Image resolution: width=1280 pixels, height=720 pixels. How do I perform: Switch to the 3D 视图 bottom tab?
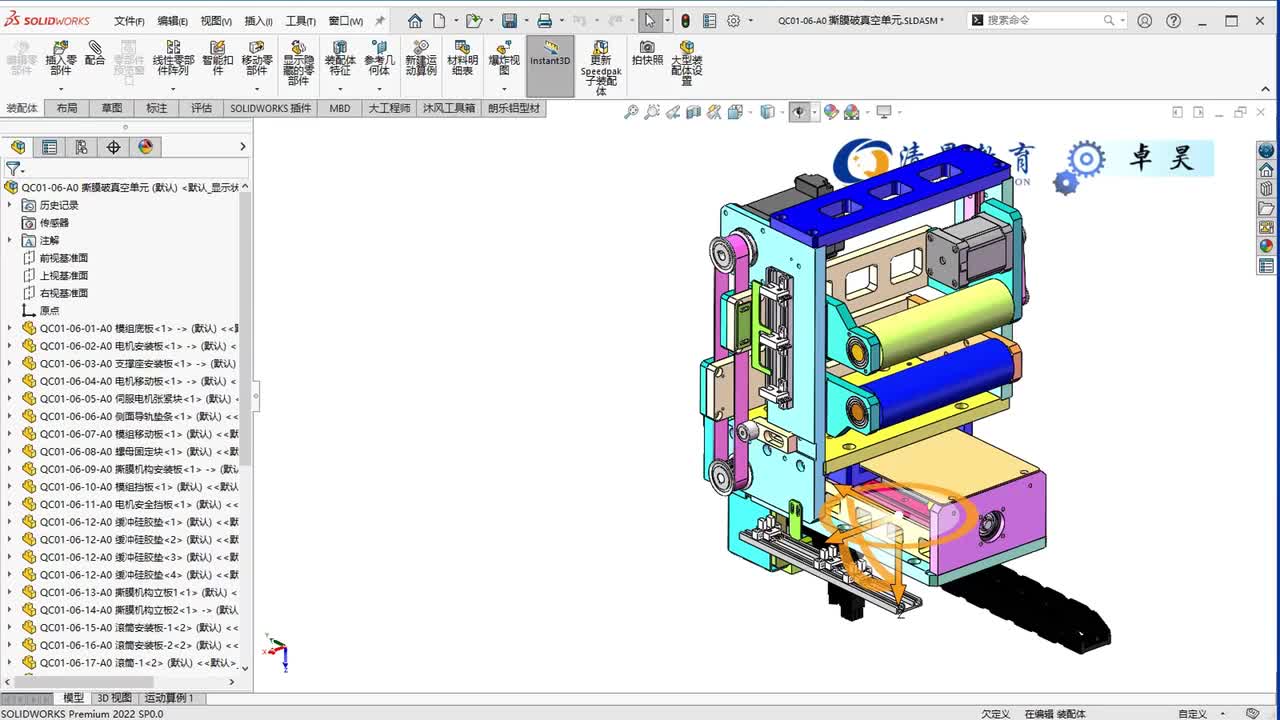click(x=114, y=698)
